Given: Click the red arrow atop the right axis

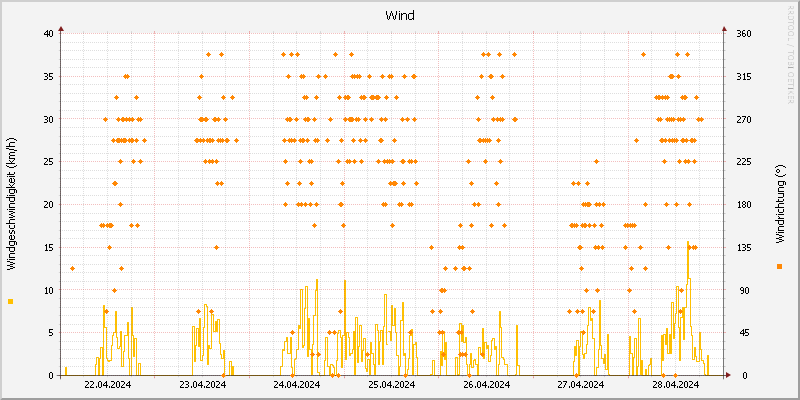Looking at the screenshot, I should (723, 30).
